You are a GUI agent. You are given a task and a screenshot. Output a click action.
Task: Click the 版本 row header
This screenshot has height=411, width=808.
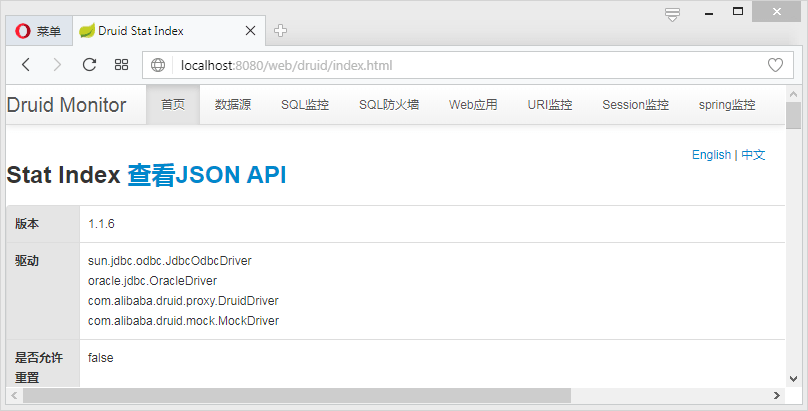43,224
